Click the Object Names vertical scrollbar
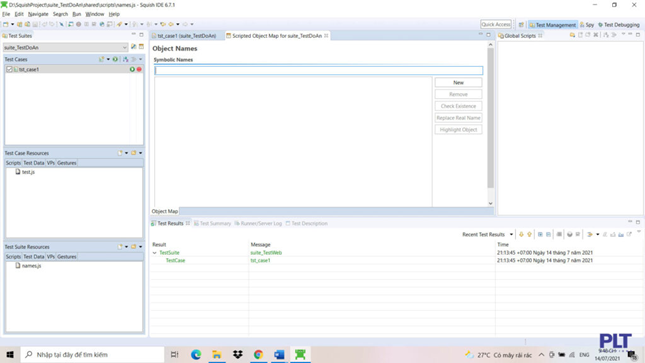This screenshot has height=363, width=645. point(490,123)
